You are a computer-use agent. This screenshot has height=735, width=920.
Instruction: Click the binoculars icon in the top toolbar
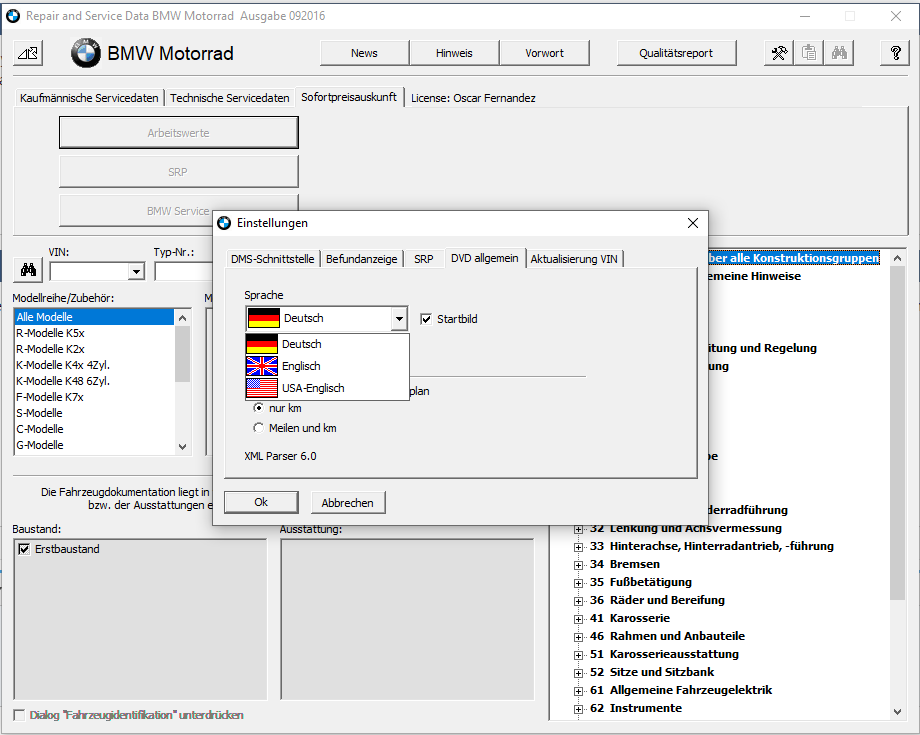(x=839, y=53)
